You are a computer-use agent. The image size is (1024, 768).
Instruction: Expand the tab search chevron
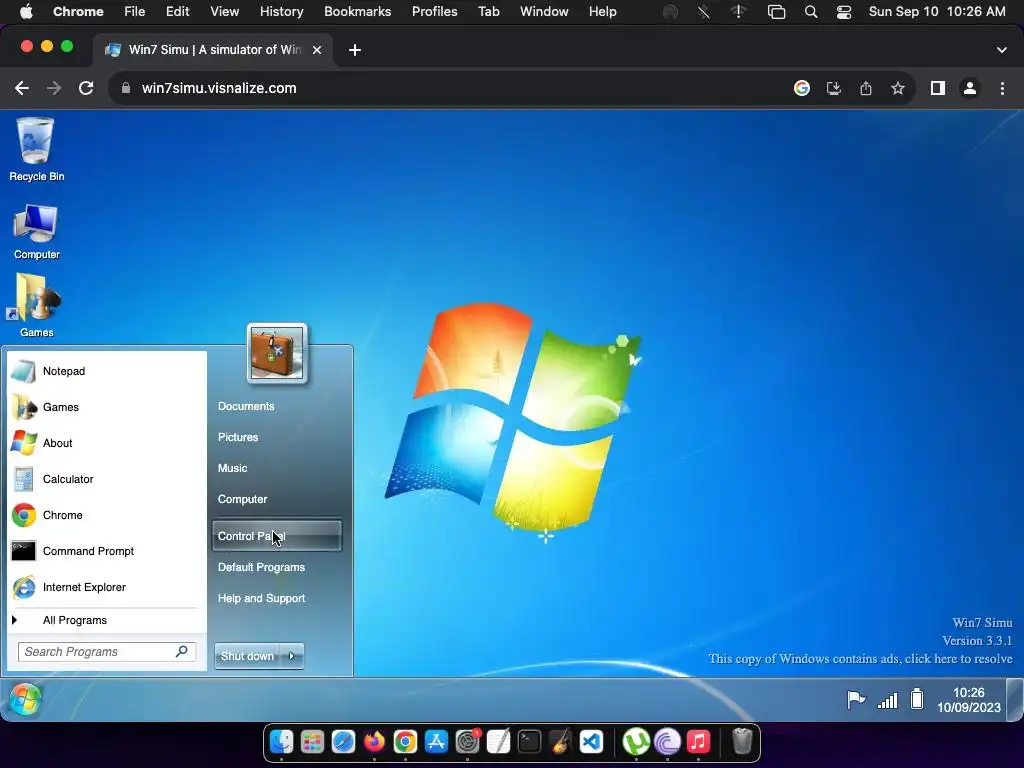(1002, 50)
